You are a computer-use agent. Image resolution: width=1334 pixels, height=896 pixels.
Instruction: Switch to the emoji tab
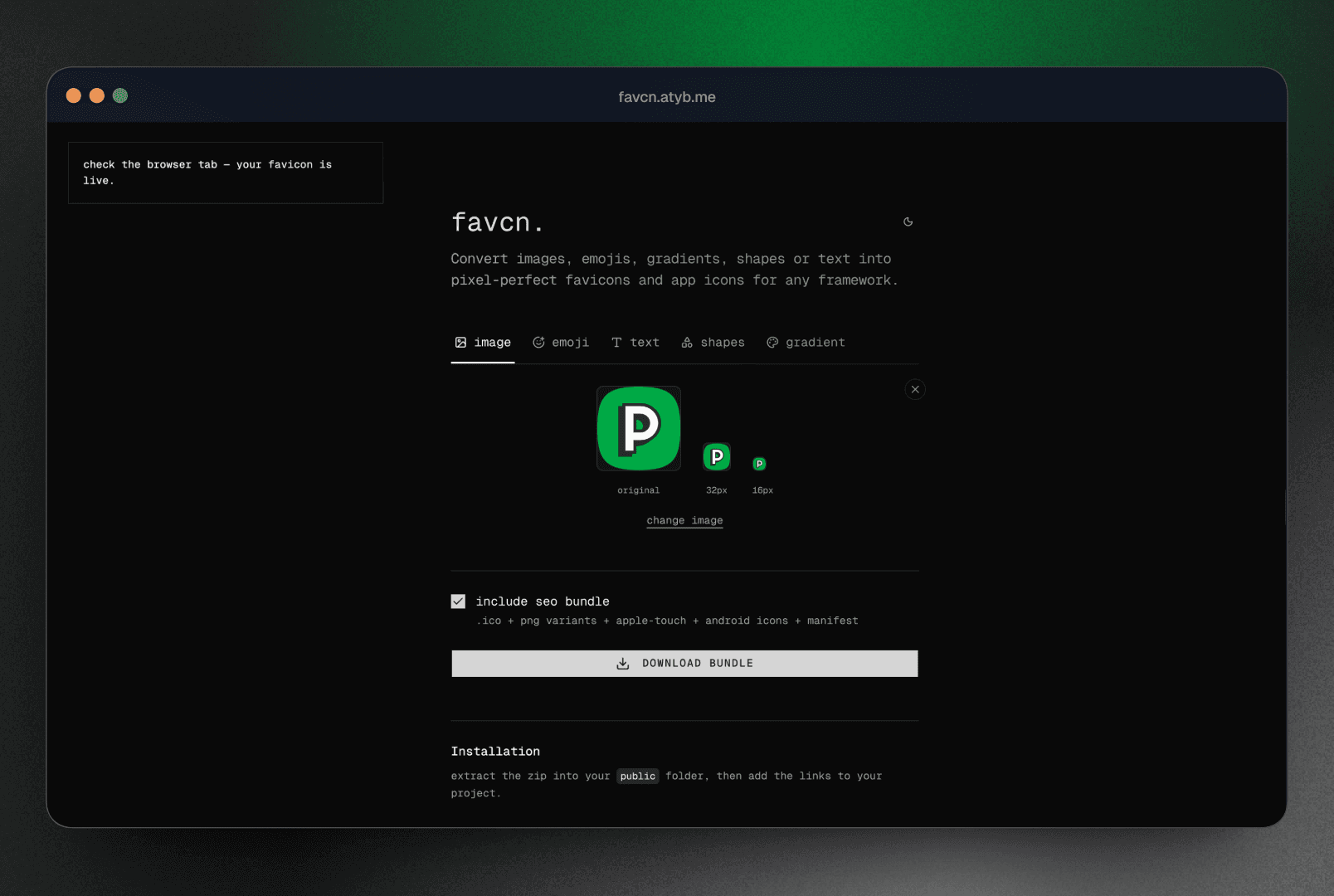point(561,343)
